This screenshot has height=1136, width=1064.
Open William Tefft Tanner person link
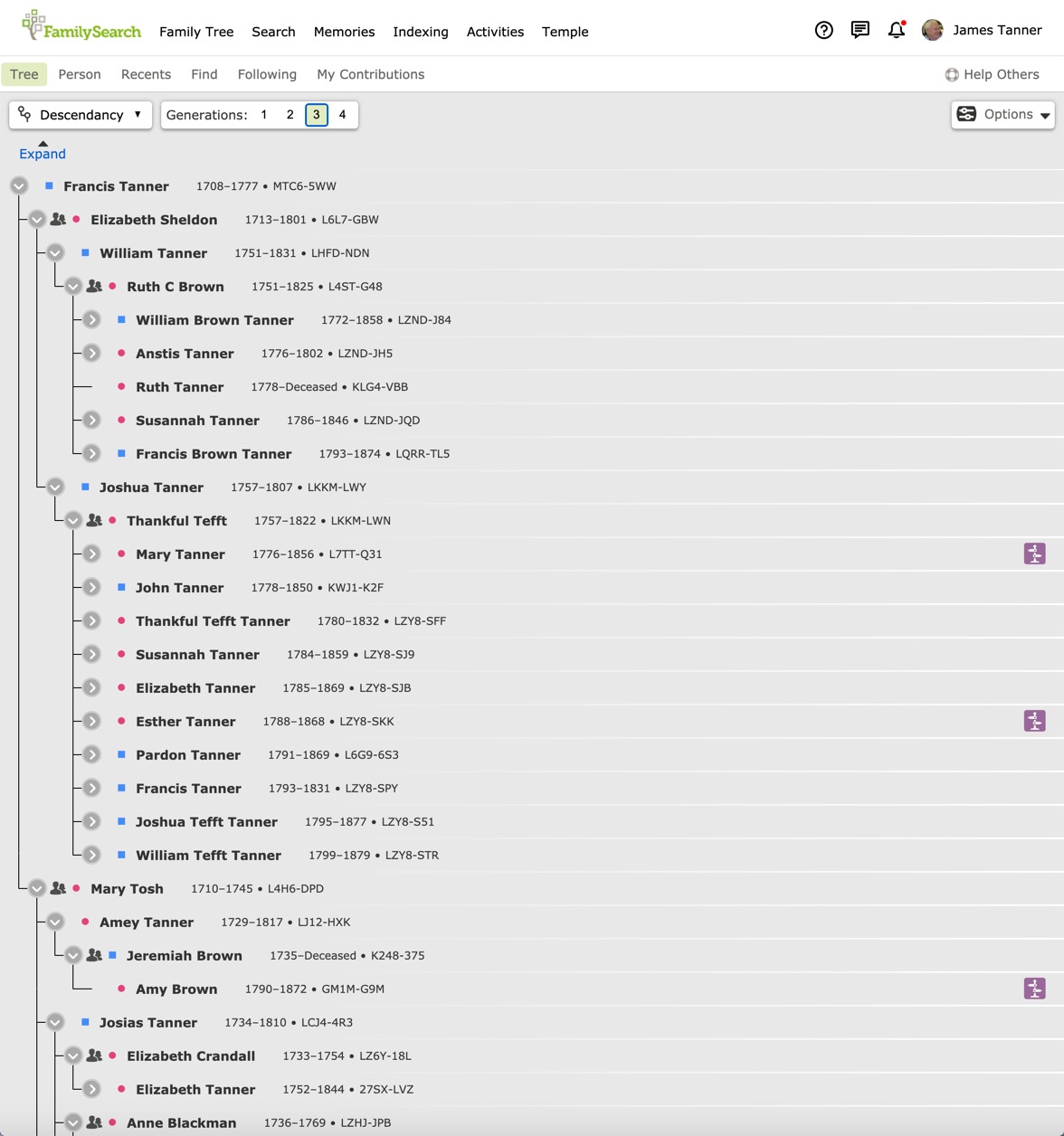point(208,856)
